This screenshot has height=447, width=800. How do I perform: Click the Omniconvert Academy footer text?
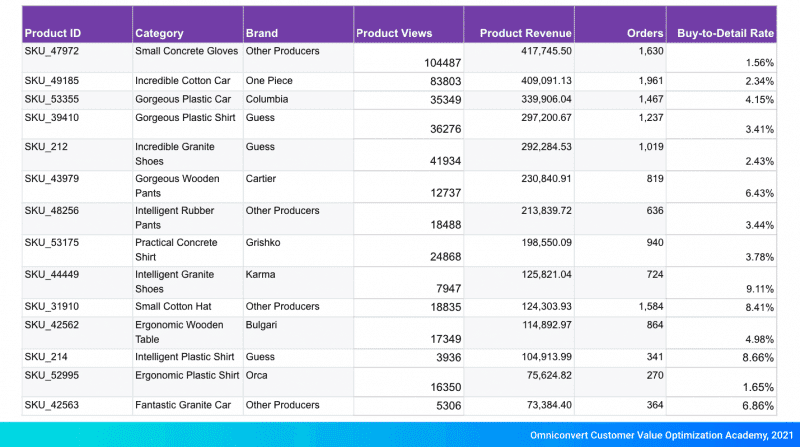click(x=662, y=436)
